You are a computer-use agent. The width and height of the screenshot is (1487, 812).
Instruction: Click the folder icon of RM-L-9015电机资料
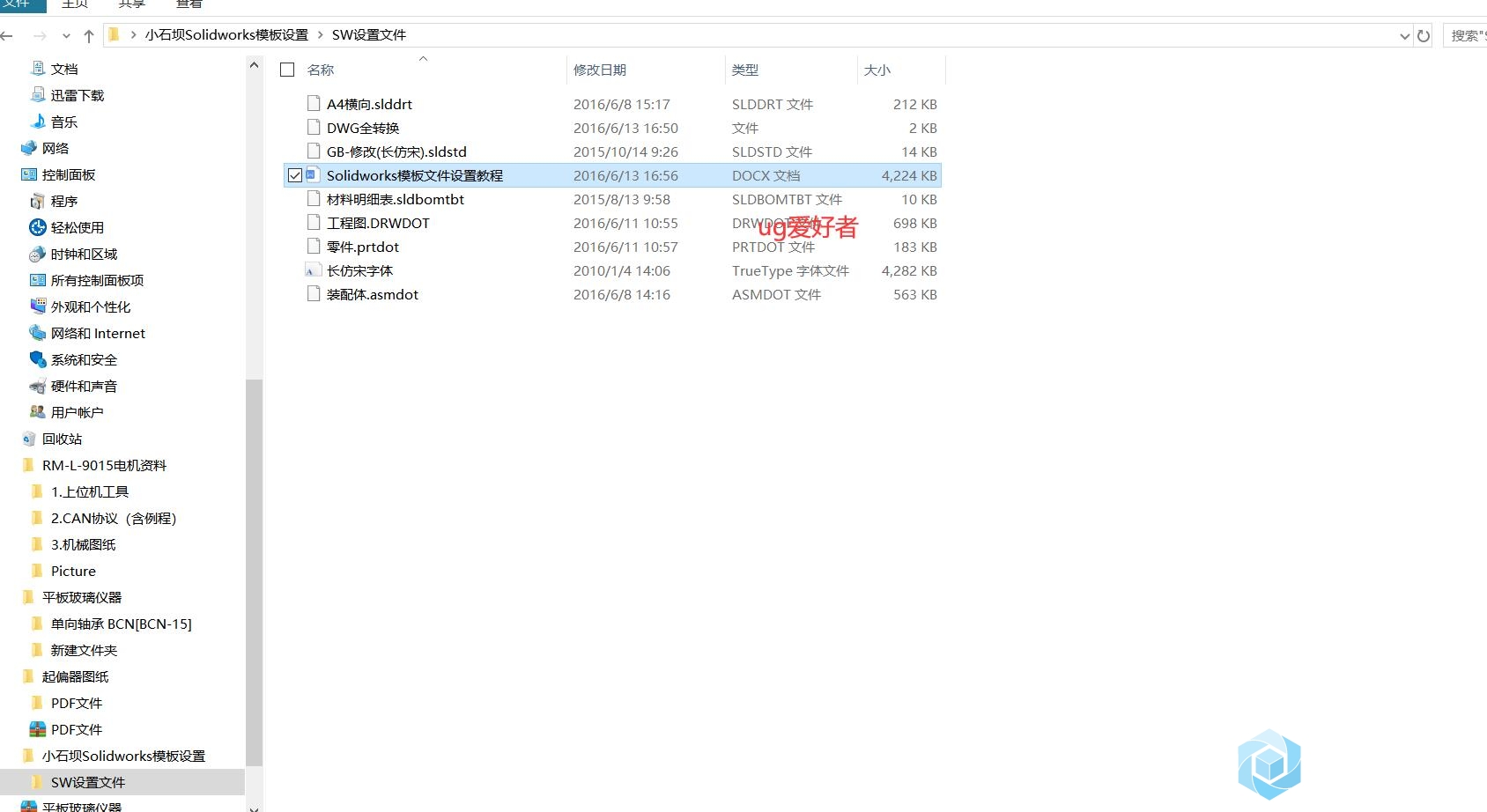pos(29,465)
